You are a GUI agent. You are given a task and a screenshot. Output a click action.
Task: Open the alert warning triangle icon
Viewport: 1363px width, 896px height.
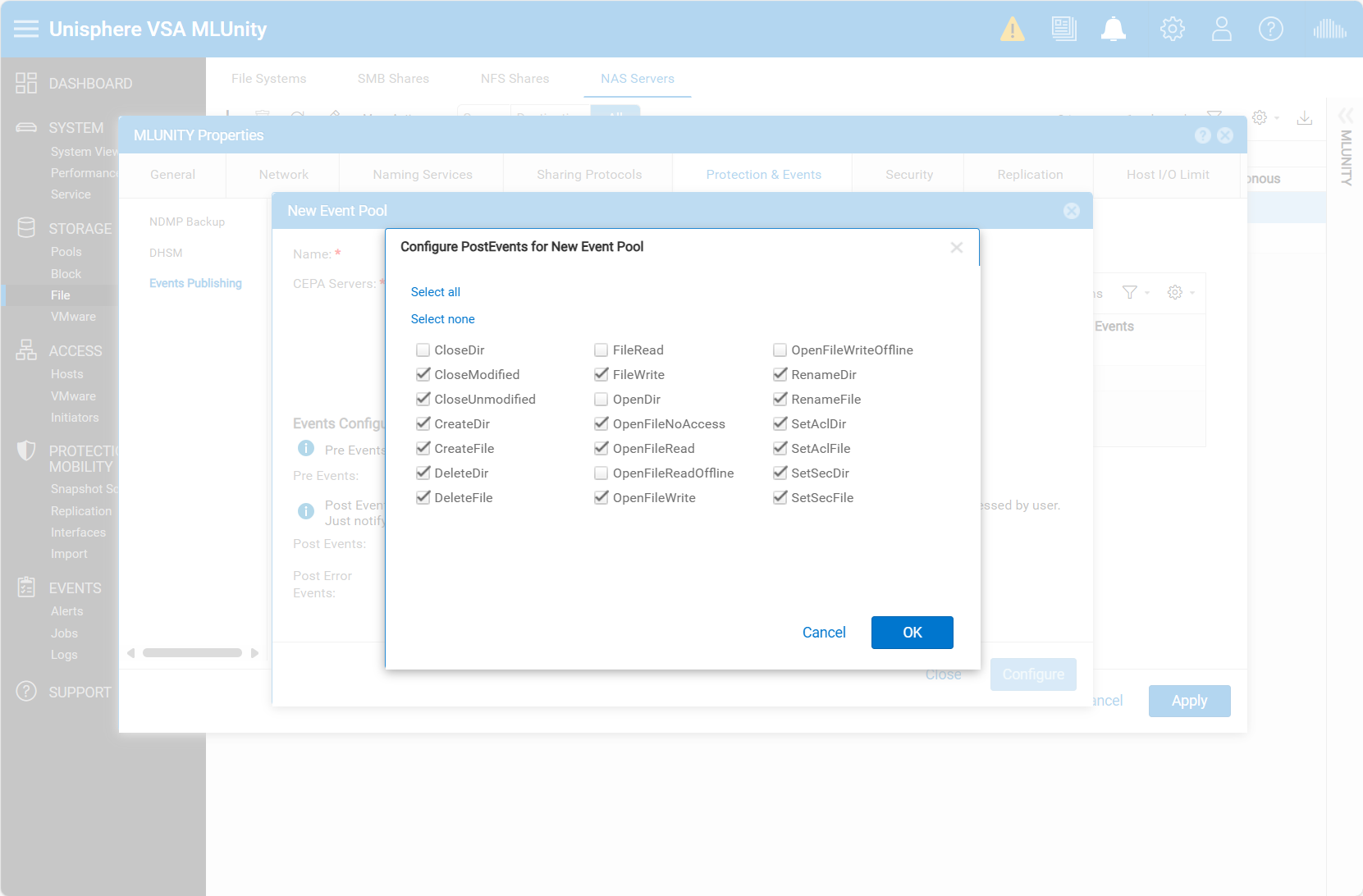click(1012, 30)
